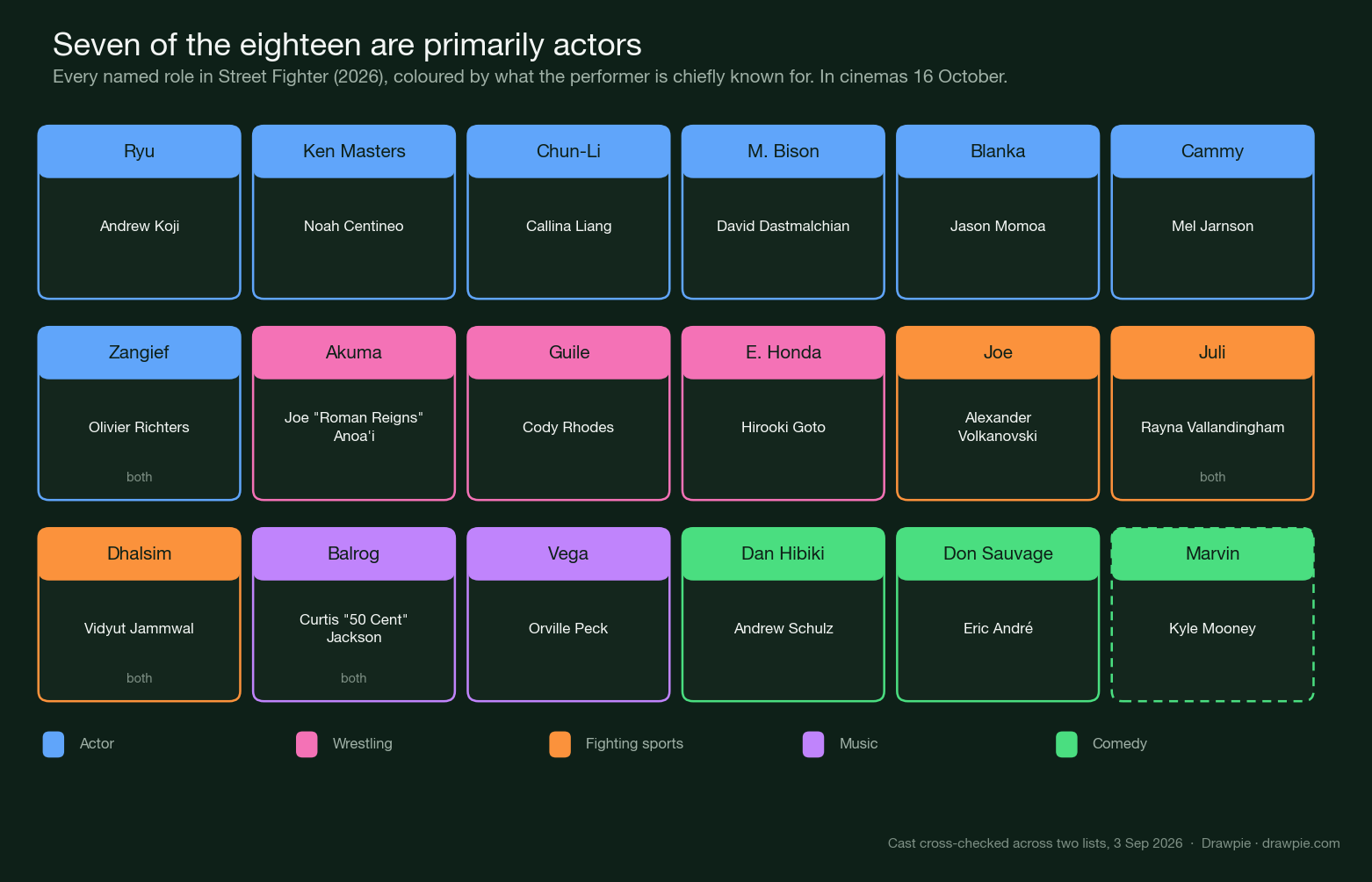Click the pink Wrestling legend swatch
This screenshot has height=882, width=1372.
[307, 744]
